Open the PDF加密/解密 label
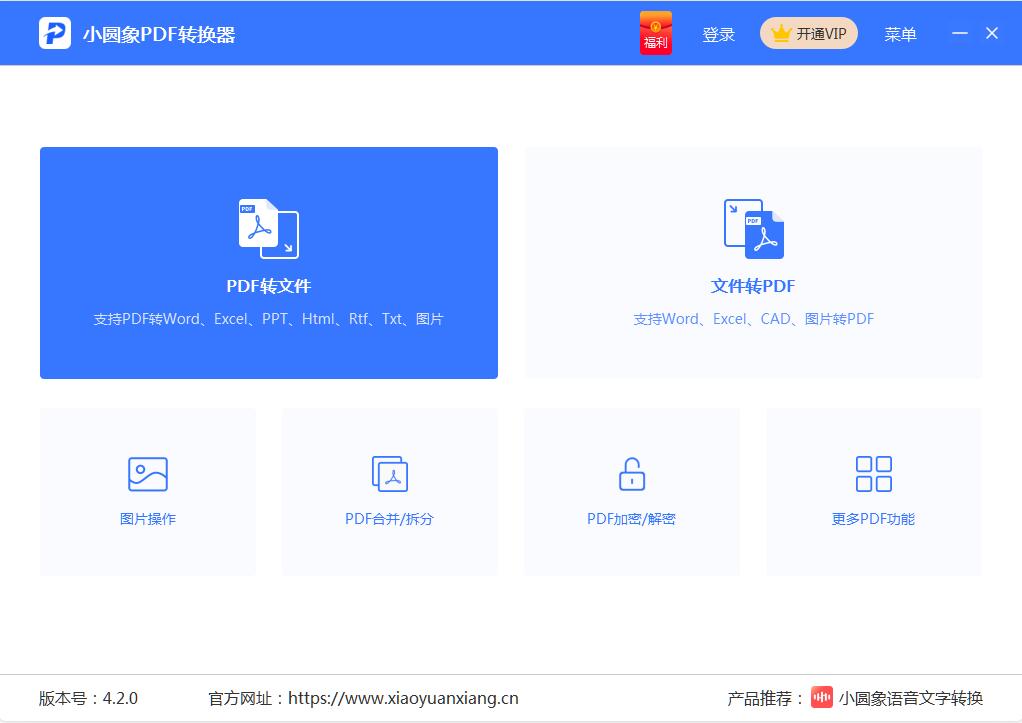 [x=631, y=519]
